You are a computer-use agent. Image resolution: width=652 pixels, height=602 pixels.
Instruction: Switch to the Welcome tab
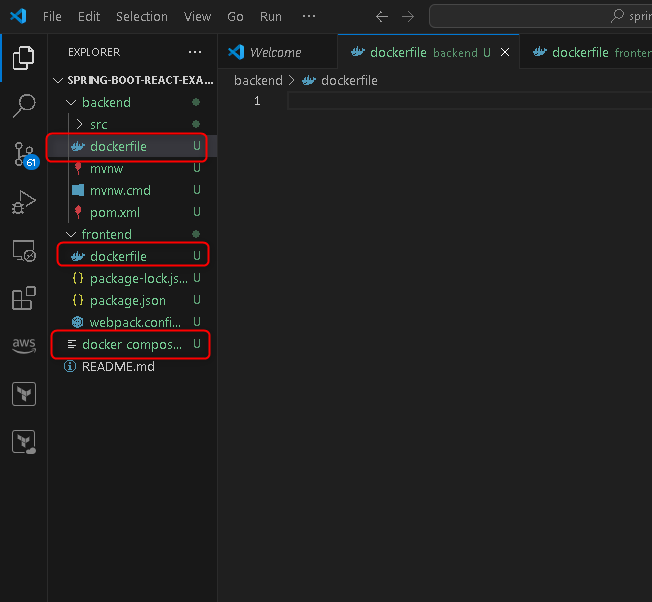pos(277,52)
